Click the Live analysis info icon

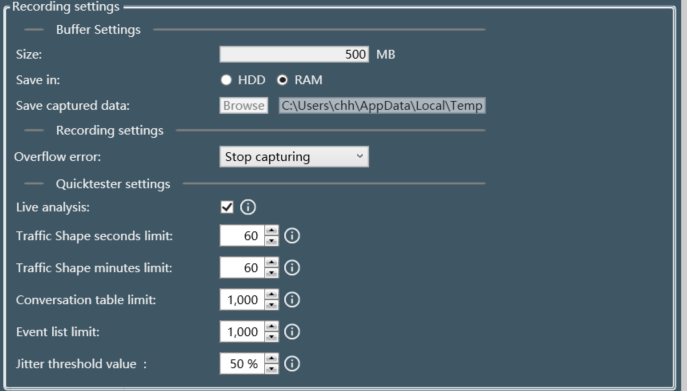tap(248, 207)
